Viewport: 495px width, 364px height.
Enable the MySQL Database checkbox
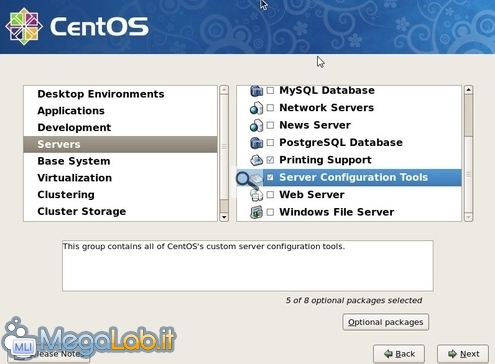[x=270, y=90]
